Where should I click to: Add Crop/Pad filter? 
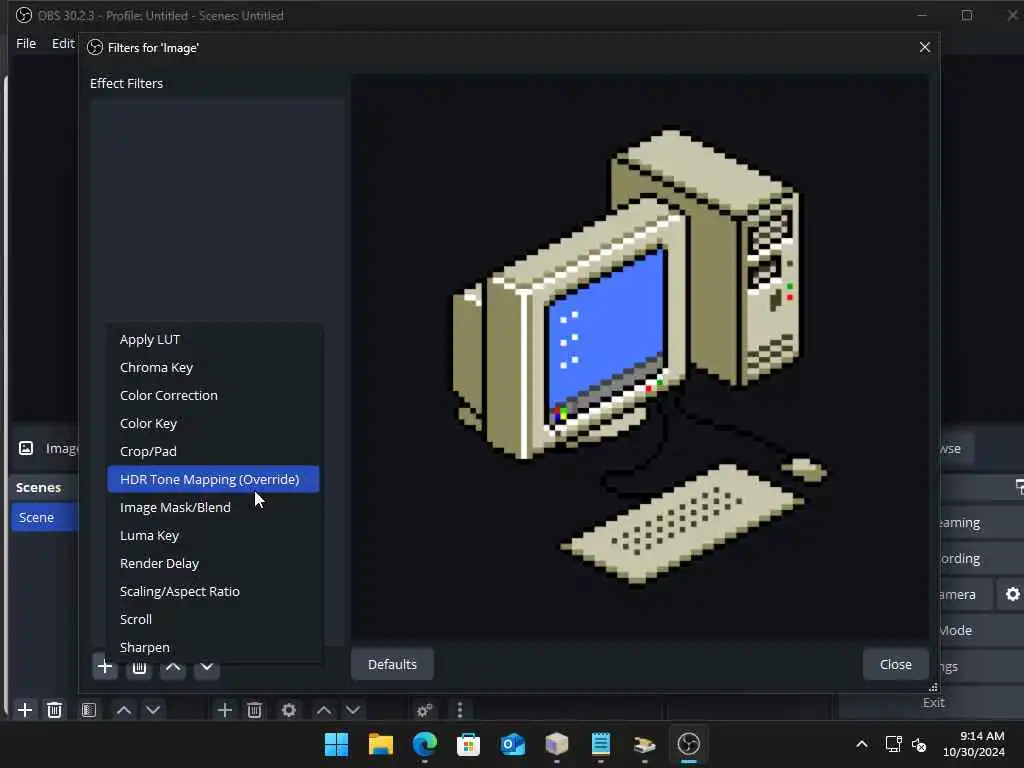click(x=213, y=451)
